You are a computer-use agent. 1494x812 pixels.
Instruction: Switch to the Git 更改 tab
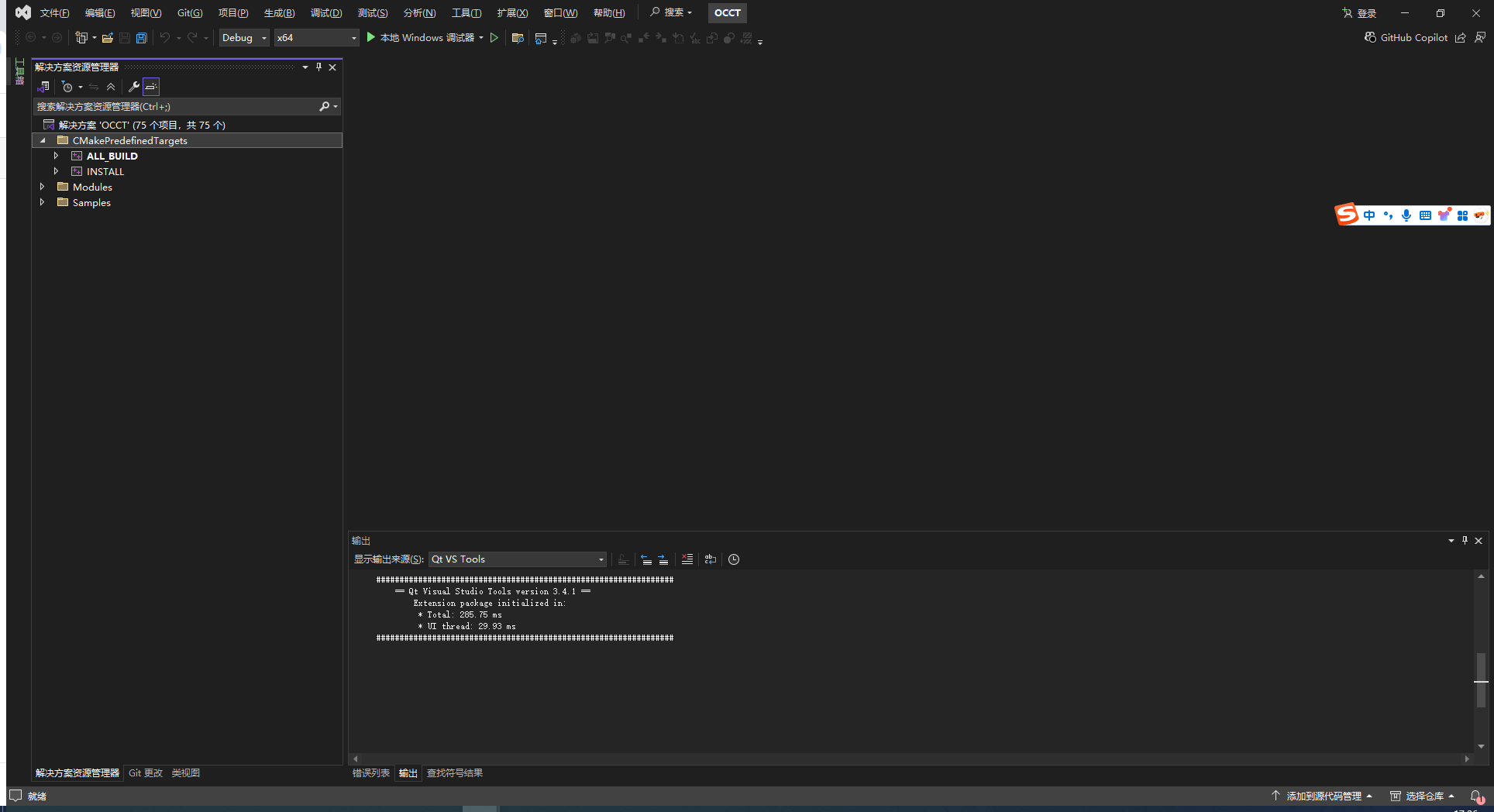146,773
